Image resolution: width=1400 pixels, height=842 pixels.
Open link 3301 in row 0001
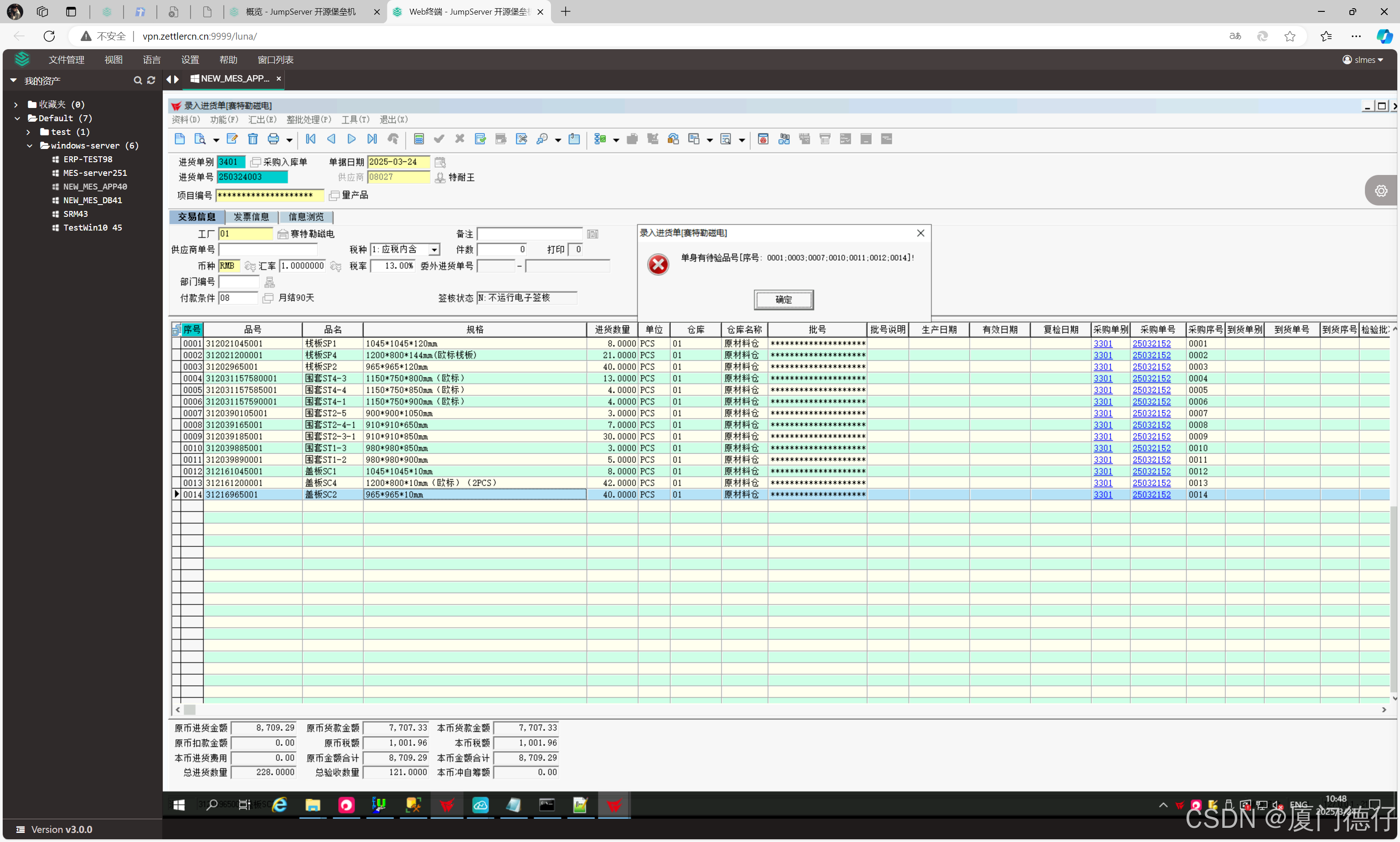point(1102,343)
